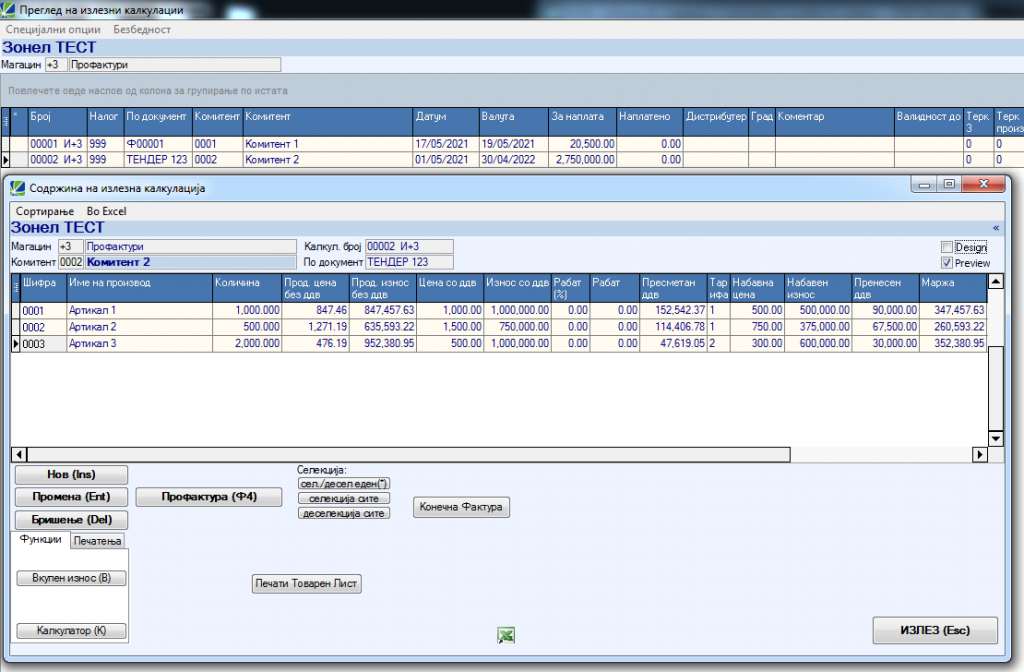Click the horizontal scrollbar thumb of the items grid

(408, 455)
